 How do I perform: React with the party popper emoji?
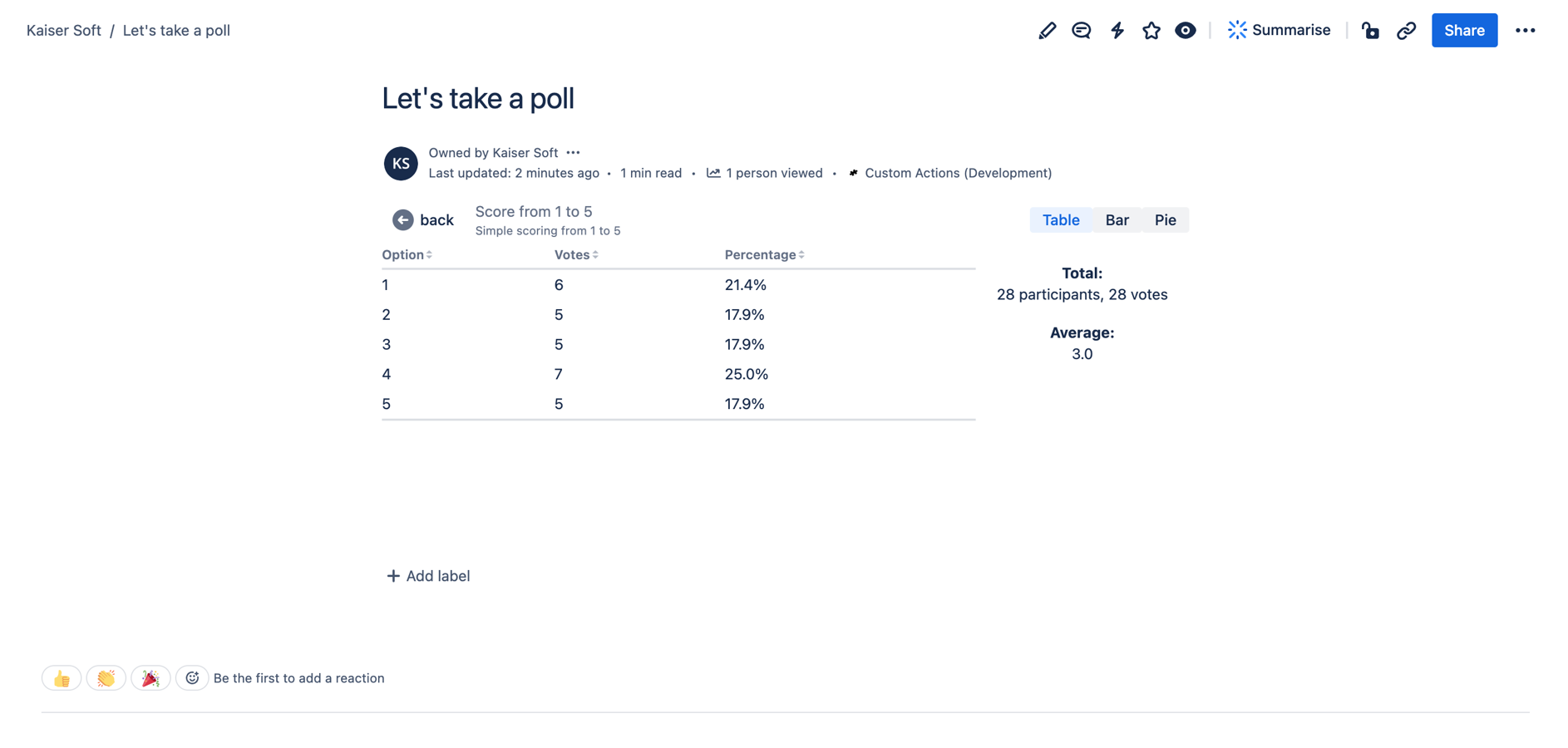point(150,678)
